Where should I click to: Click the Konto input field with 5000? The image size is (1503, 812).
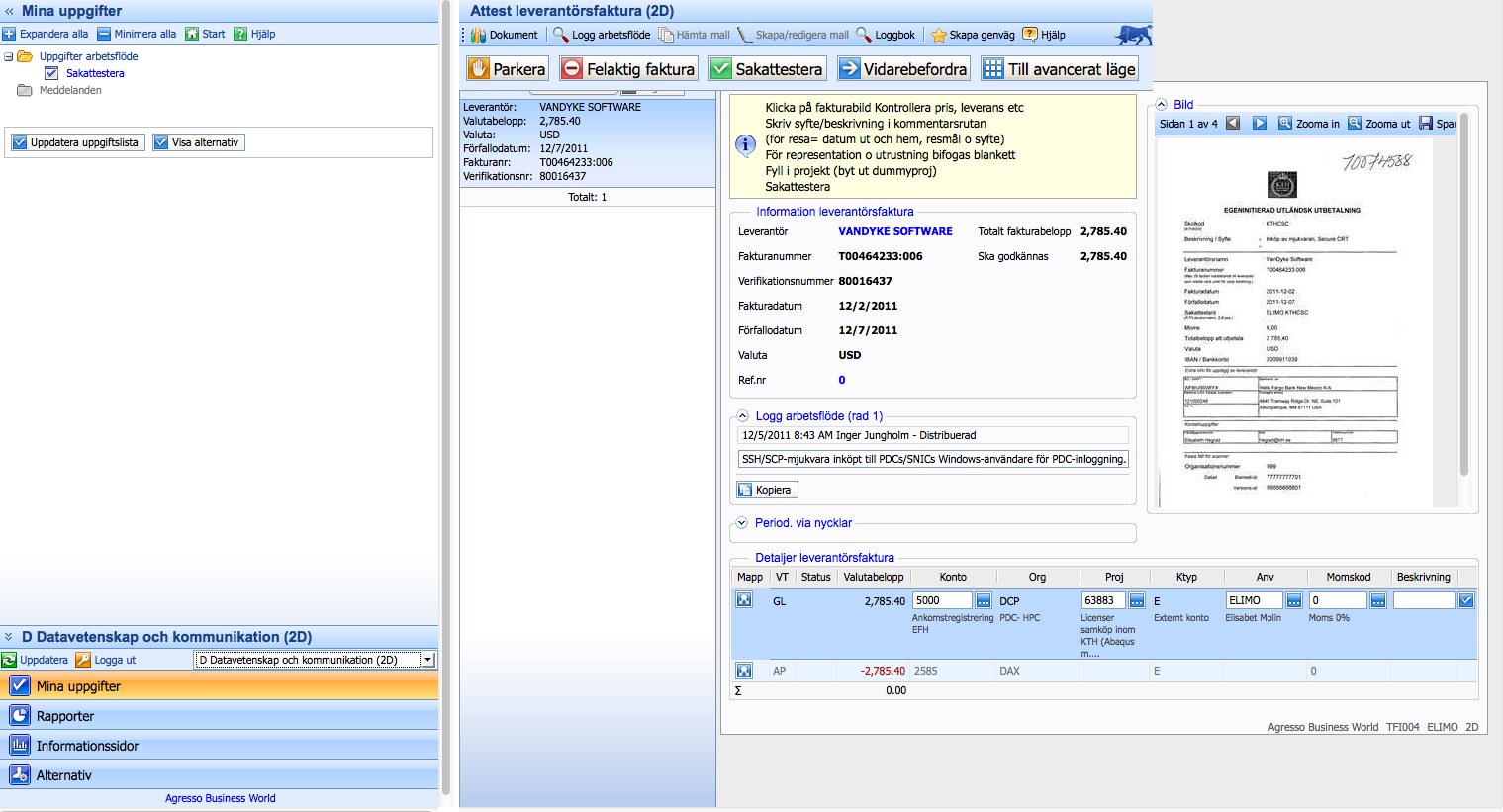click(x=941, y=600)
